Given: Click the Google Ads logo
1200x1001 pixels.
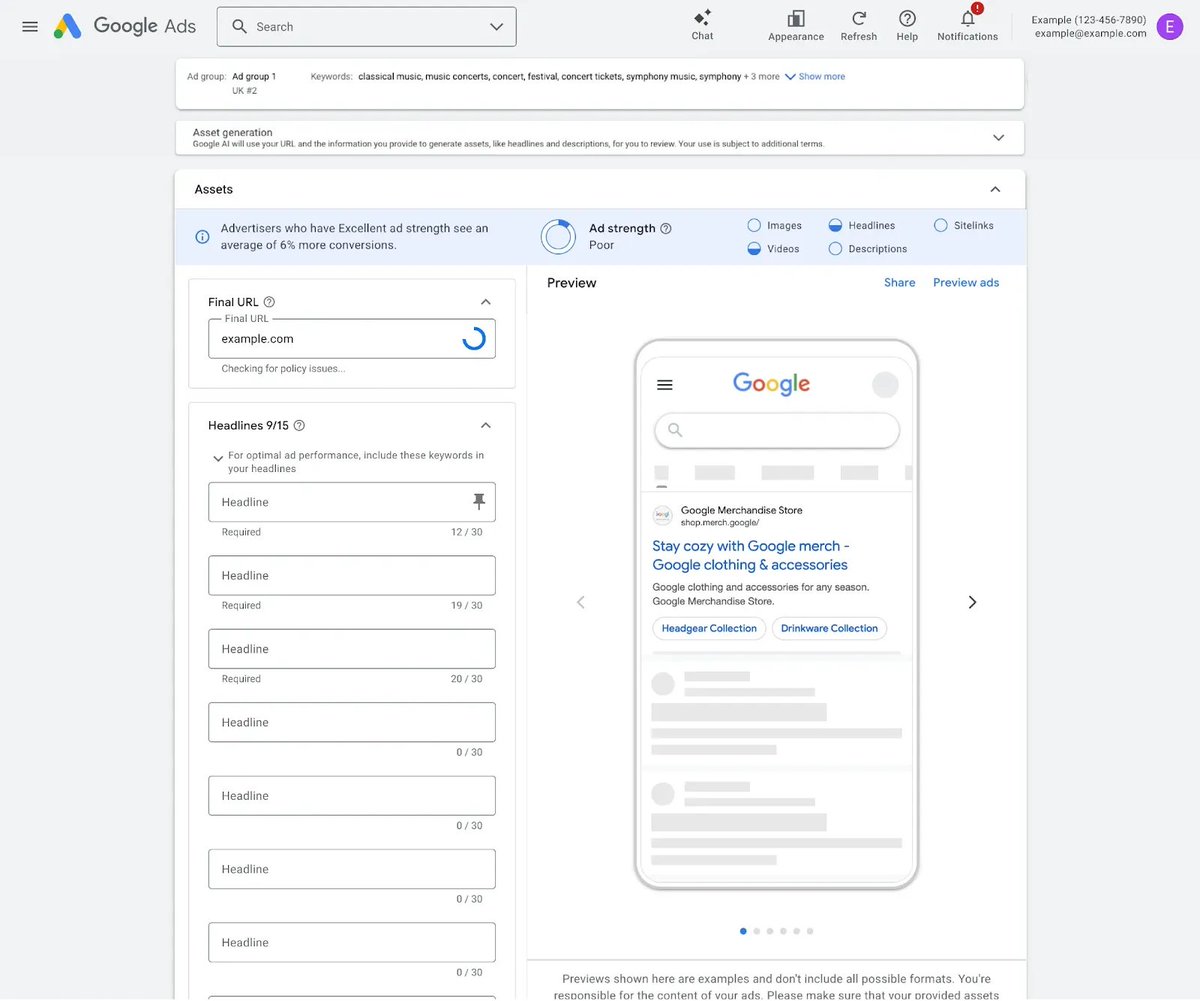Looking at the screenshot, I should [125, 26].
